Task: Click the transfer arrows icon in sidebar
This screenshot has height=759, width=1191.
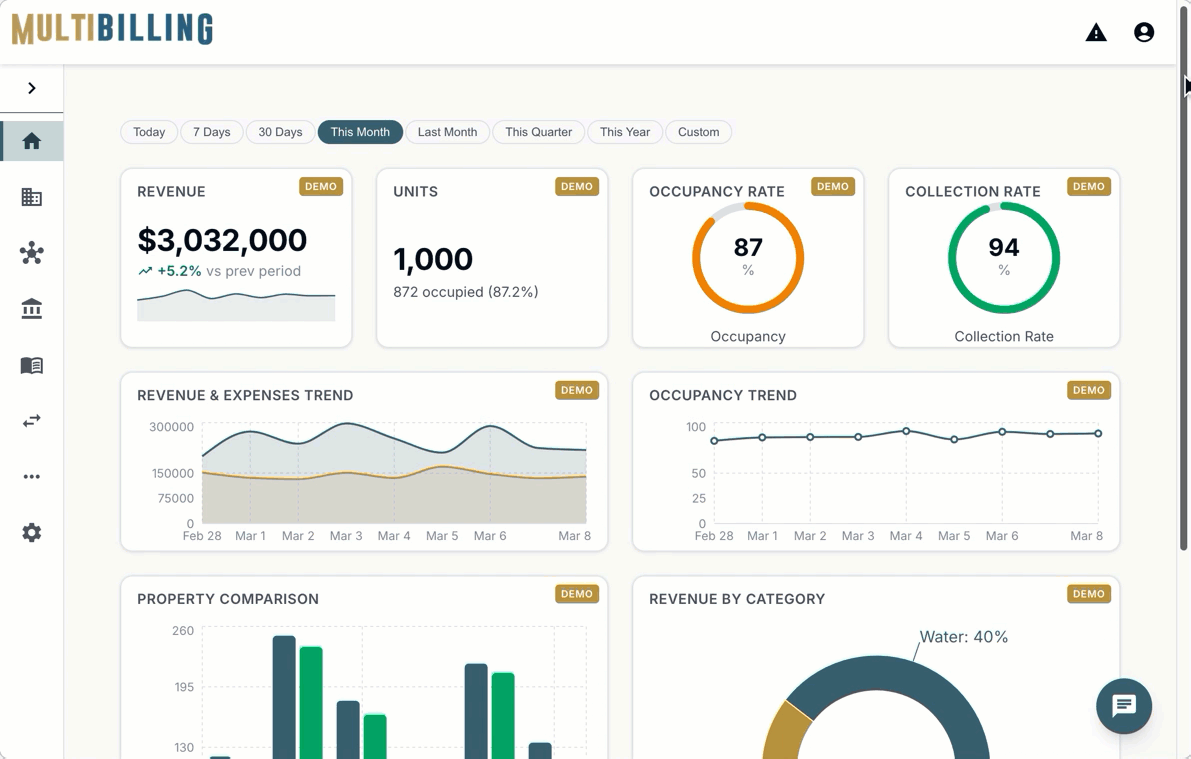Action: pyautogui.click(x=31, y=421)
